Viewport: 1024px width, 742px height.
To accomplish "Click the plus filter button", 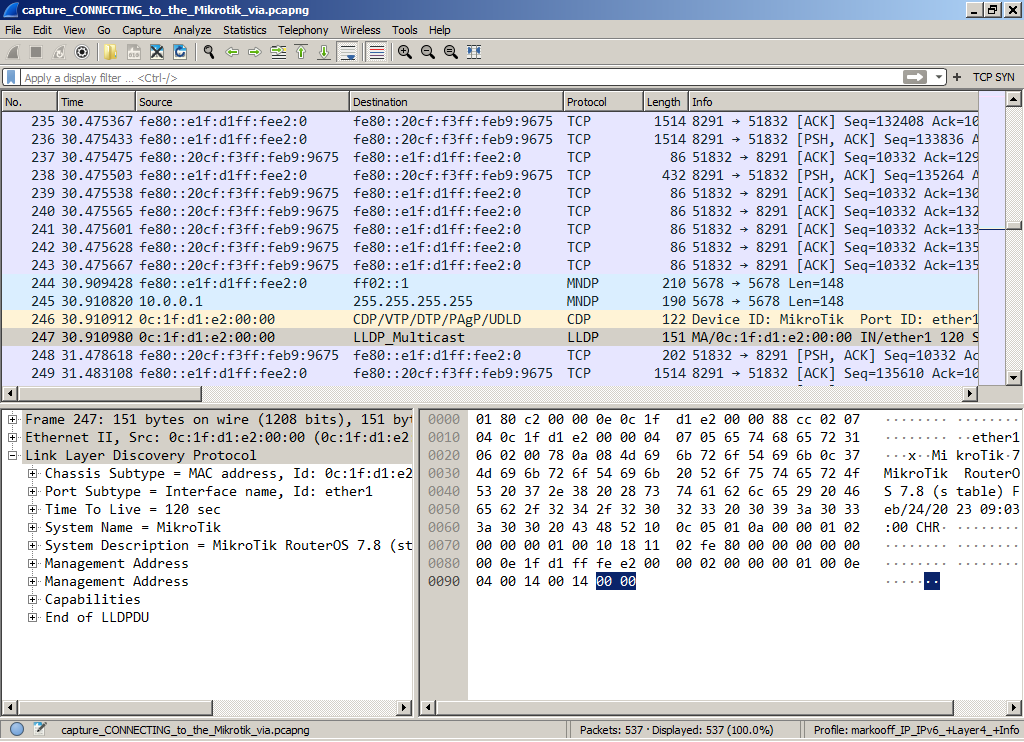I will click(x=957, y=77).
